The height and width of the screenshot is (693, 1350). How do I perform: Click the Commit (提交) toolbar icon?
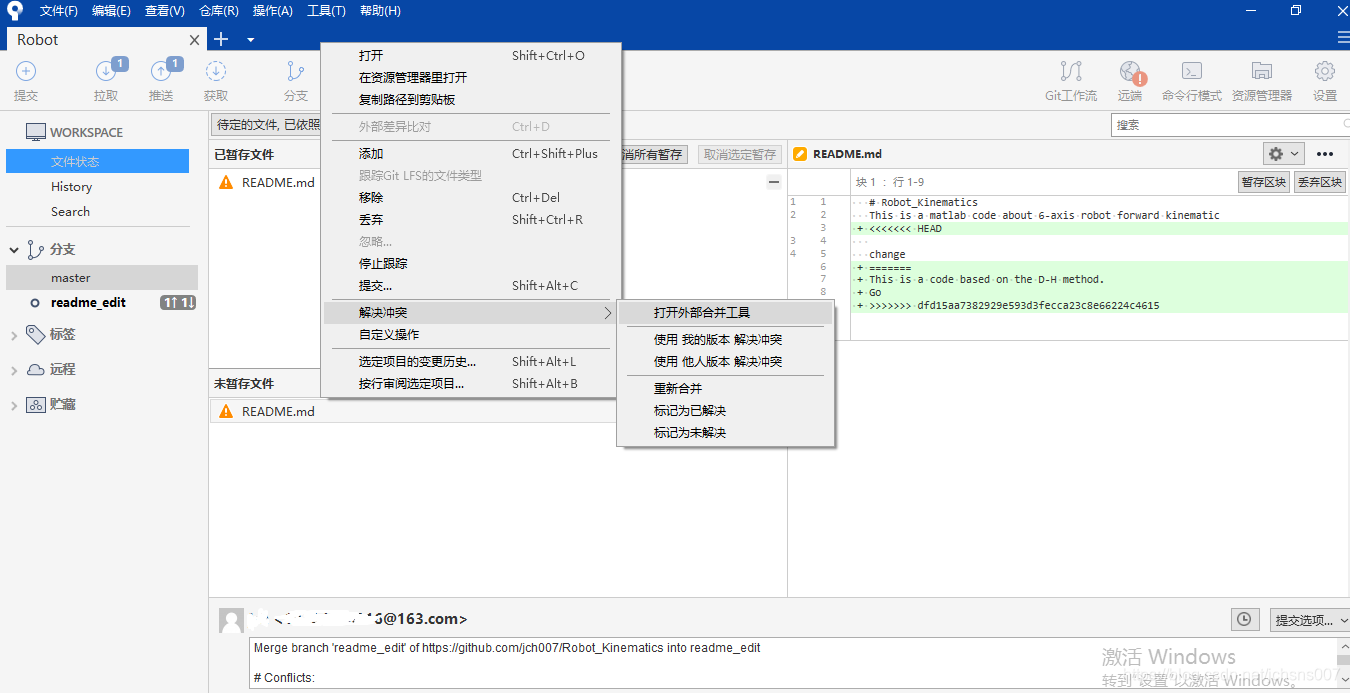(26, 71)
